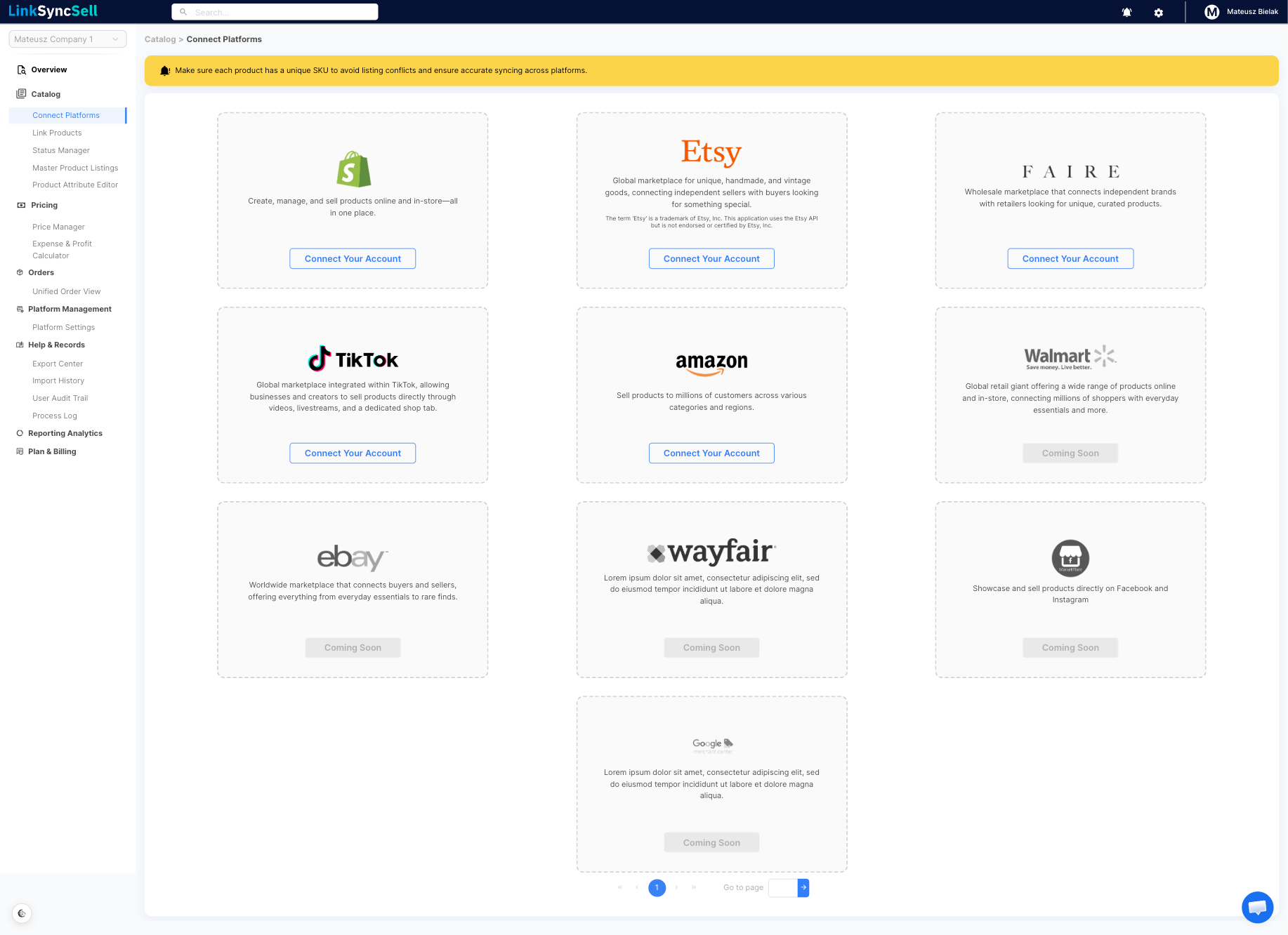Open Process Log

[x=55, y=416]
